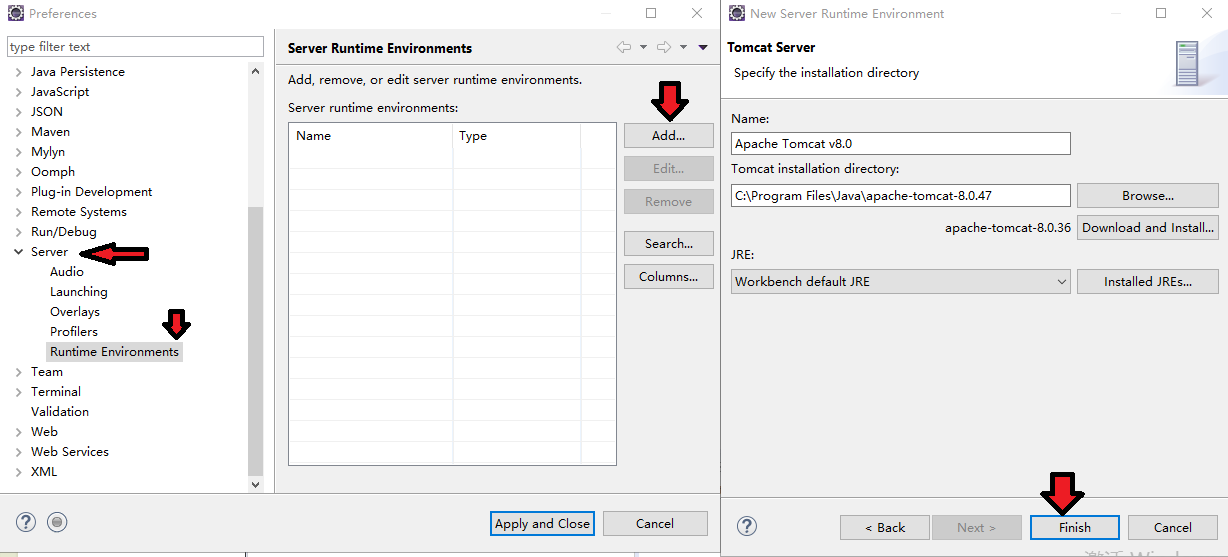Open the JRE combo box
The width and height of the screenshot is (1228, 557).
[900, 282]
